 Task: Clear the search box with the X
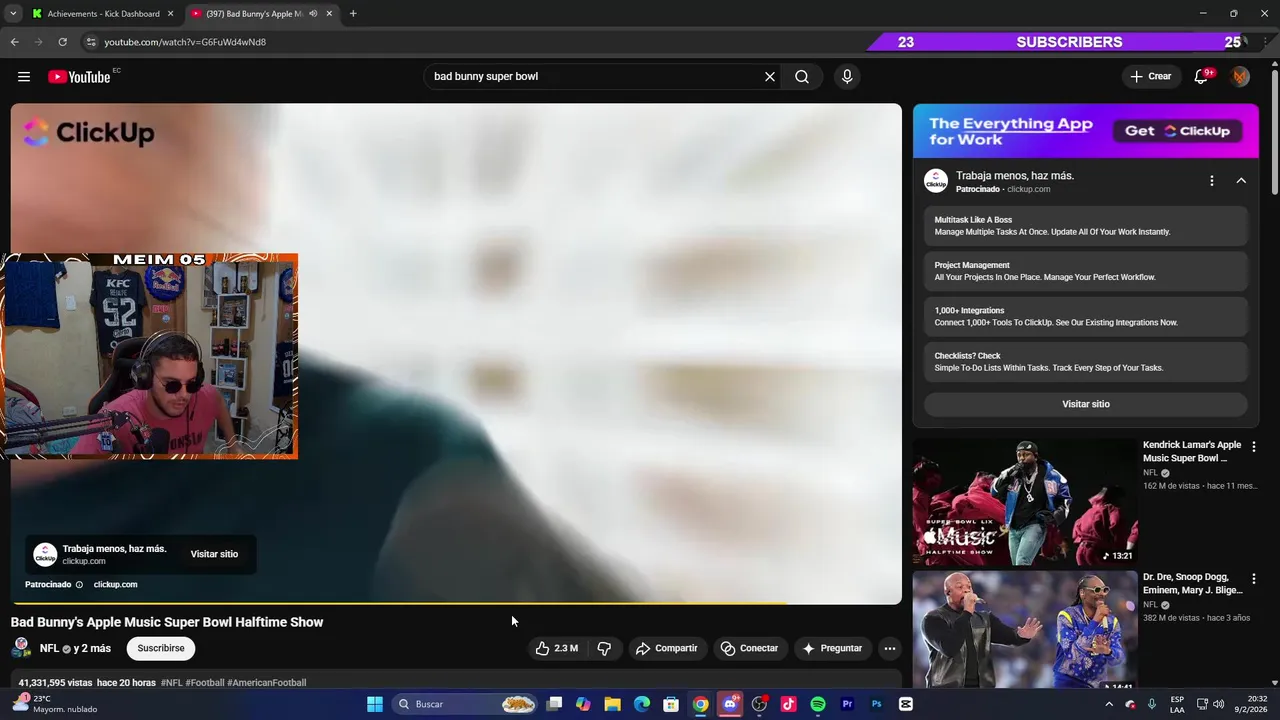(770, 77)
